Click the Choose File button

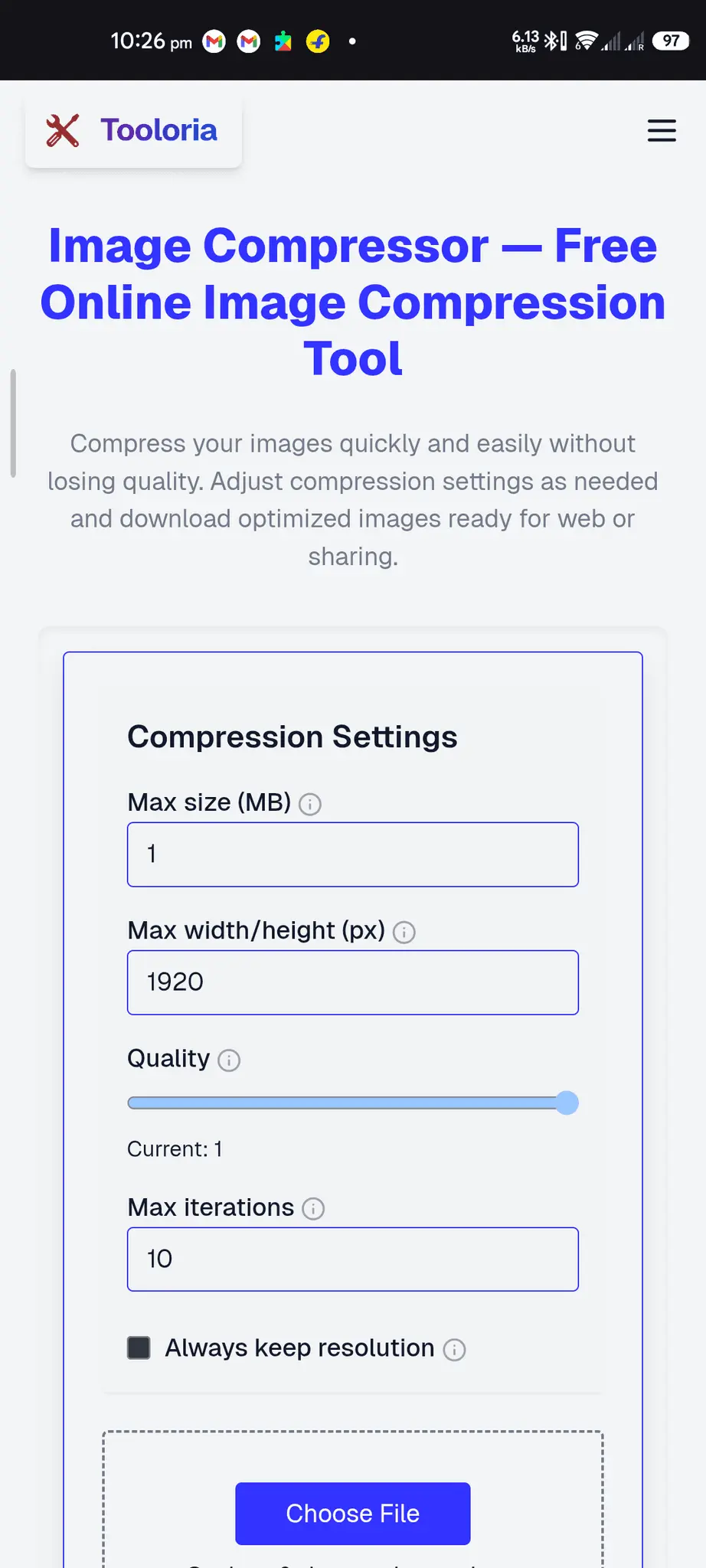tap(353, 1513)
